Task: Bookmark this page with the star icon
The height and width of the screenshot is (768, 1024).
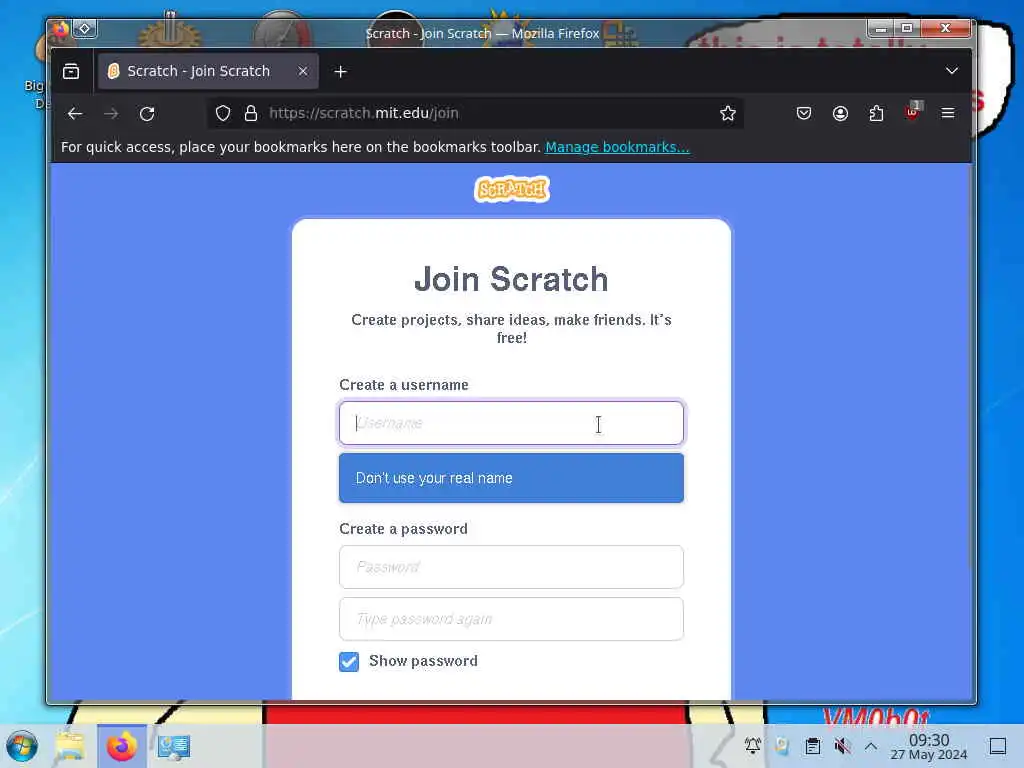Action: [728, 114]
